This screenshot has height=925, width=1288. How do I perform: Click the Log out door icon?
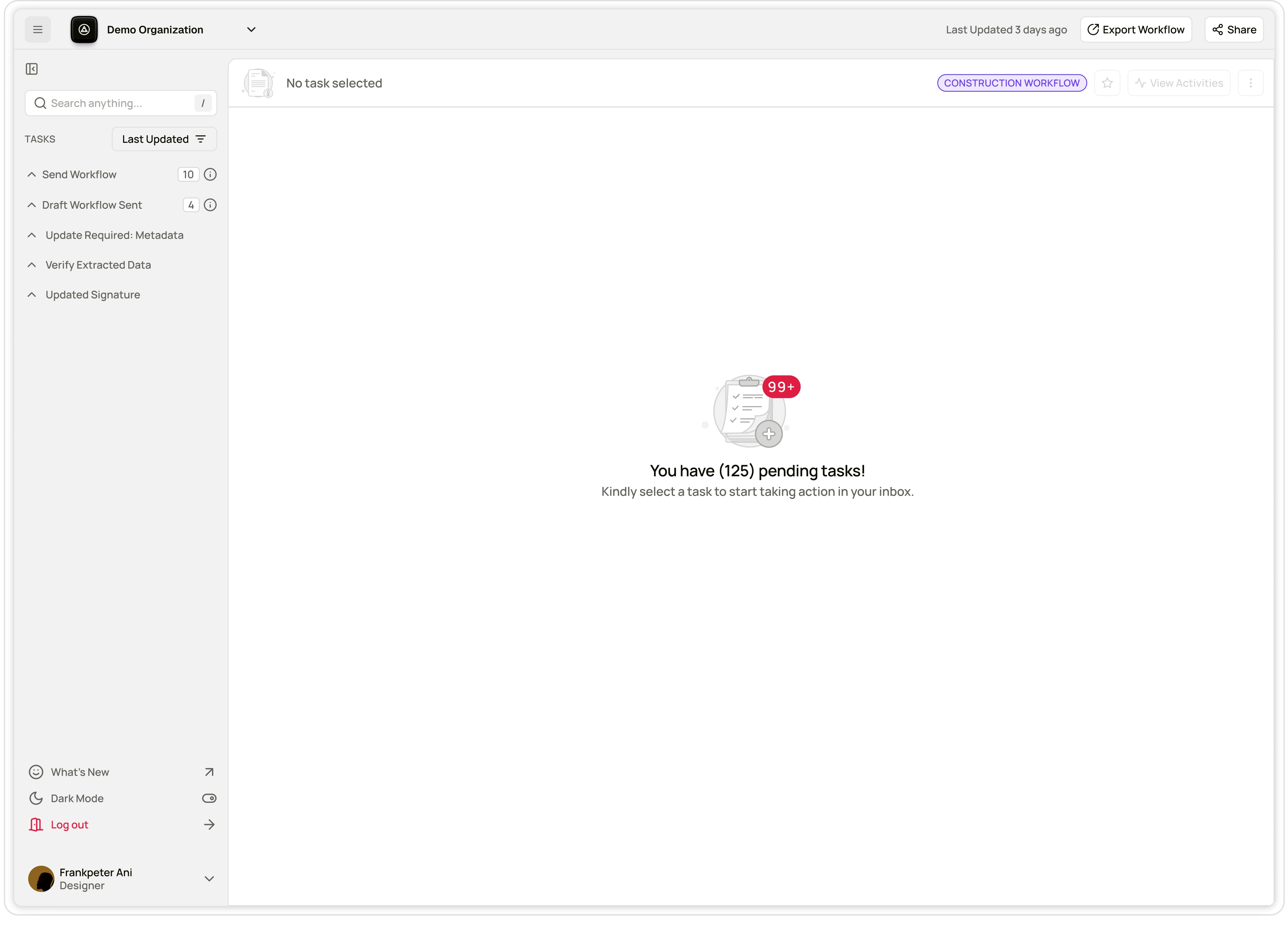36,824
